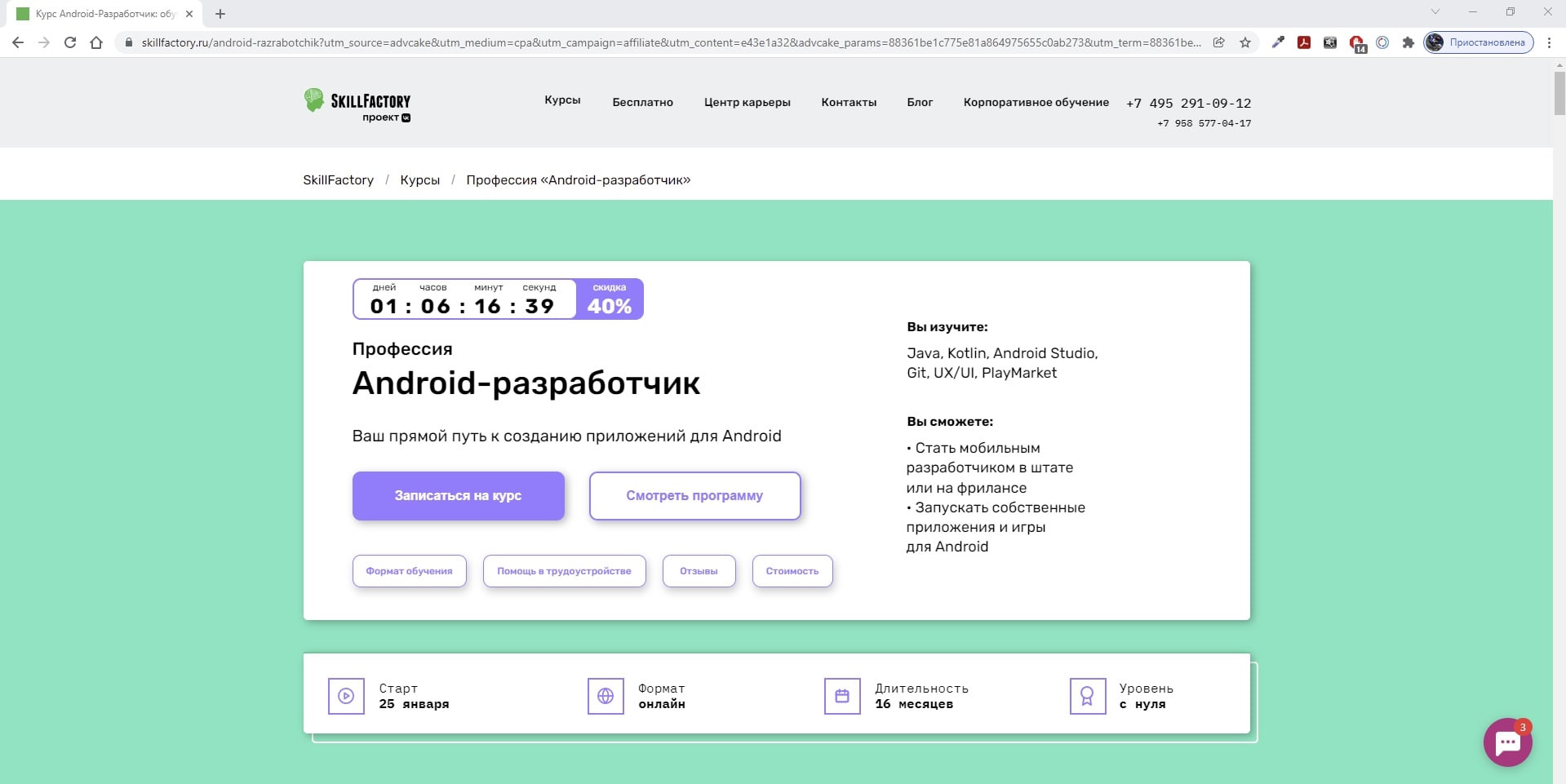The height and width of the screenshot is (784, 1566).
Task: Jump to Стоимость section
Action: (x=792, y=571)
